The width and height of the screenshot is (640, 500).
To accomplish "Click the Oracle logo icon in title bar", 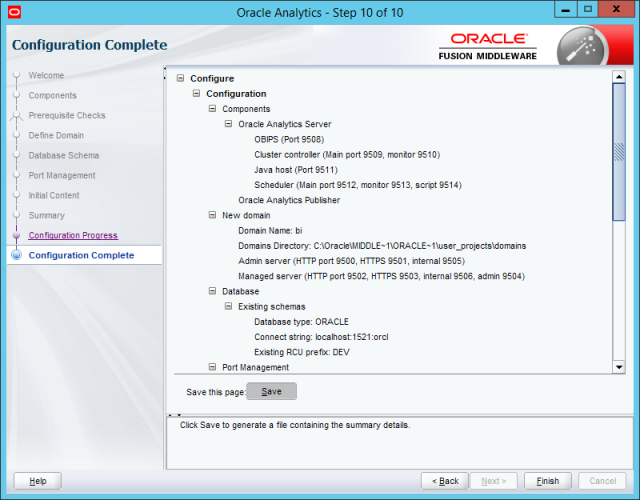I will tap(14, 12).
